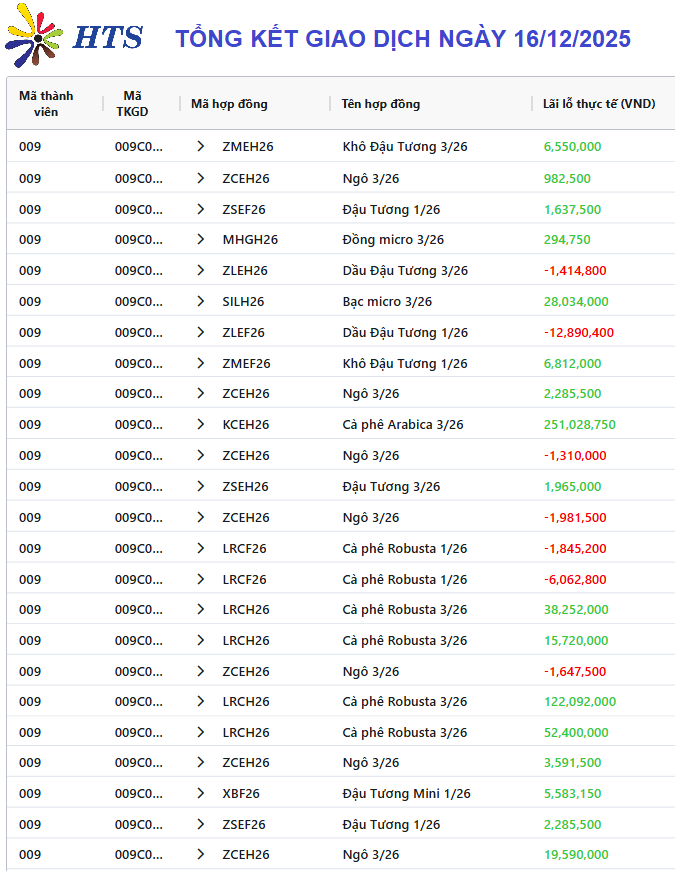Sort by Lãi lỗ thực tế (VND) header
675x875 pixels.
point(599,104)
